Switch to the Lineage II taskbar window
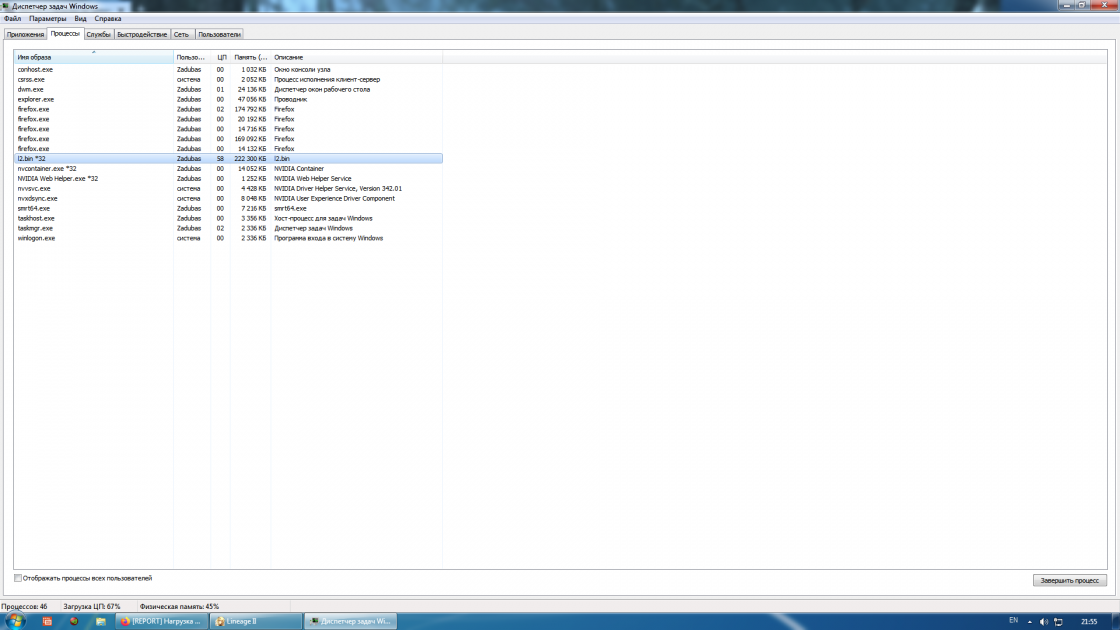This screenshot has height=630, width=1120. pyautogui.click(x=255, y=621)
